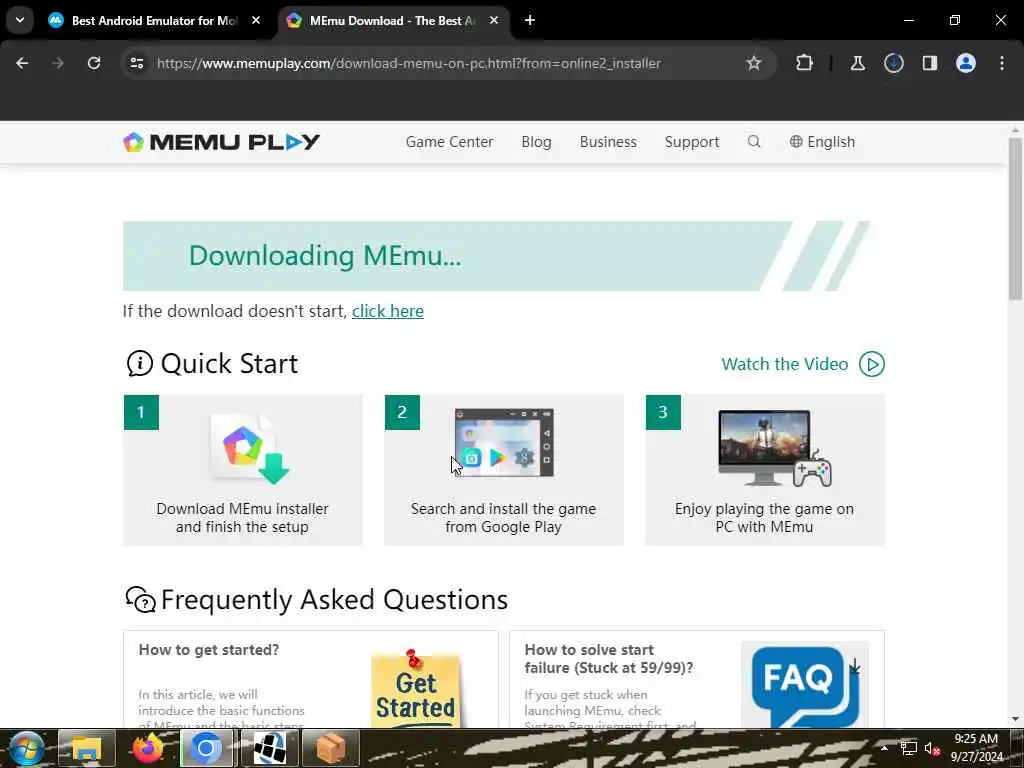
Task: Click the 'click here' download link
Action: [x=388, y=311]
